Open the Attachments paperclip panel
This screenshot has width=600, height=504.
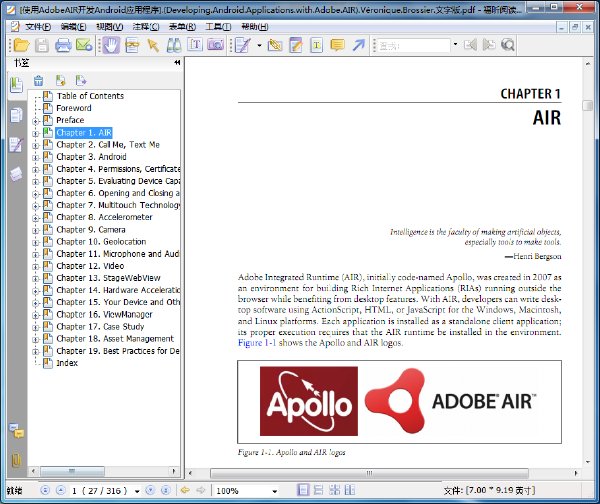point(16,460)
